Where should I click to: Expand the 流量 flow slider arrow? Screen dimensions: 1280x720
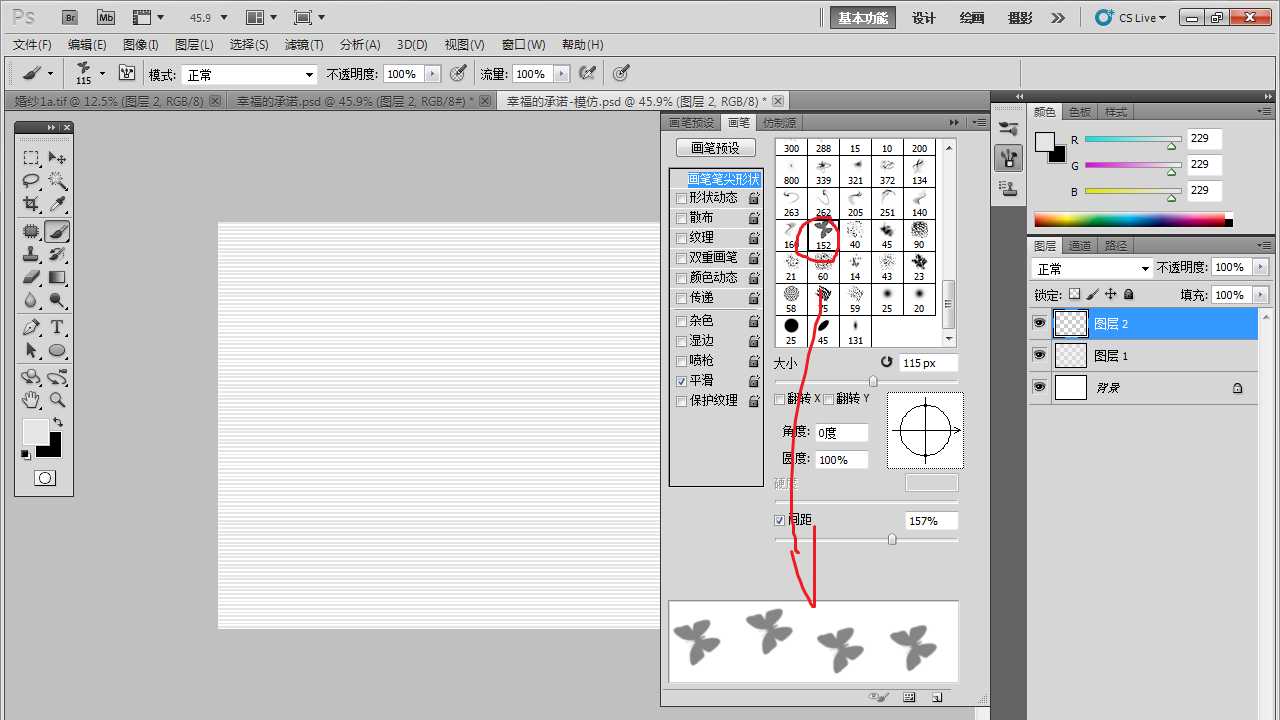coord(562,74)
